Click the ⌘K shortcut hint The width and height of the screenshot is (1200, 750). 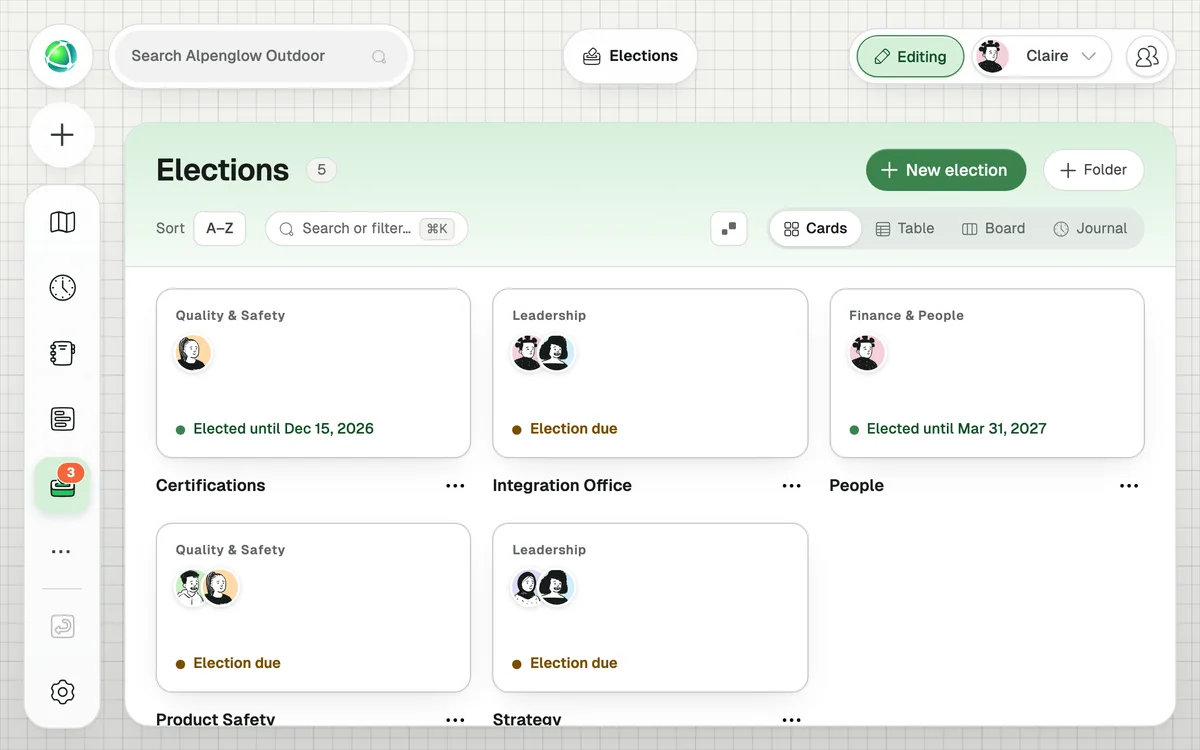[x=437, y=228]
